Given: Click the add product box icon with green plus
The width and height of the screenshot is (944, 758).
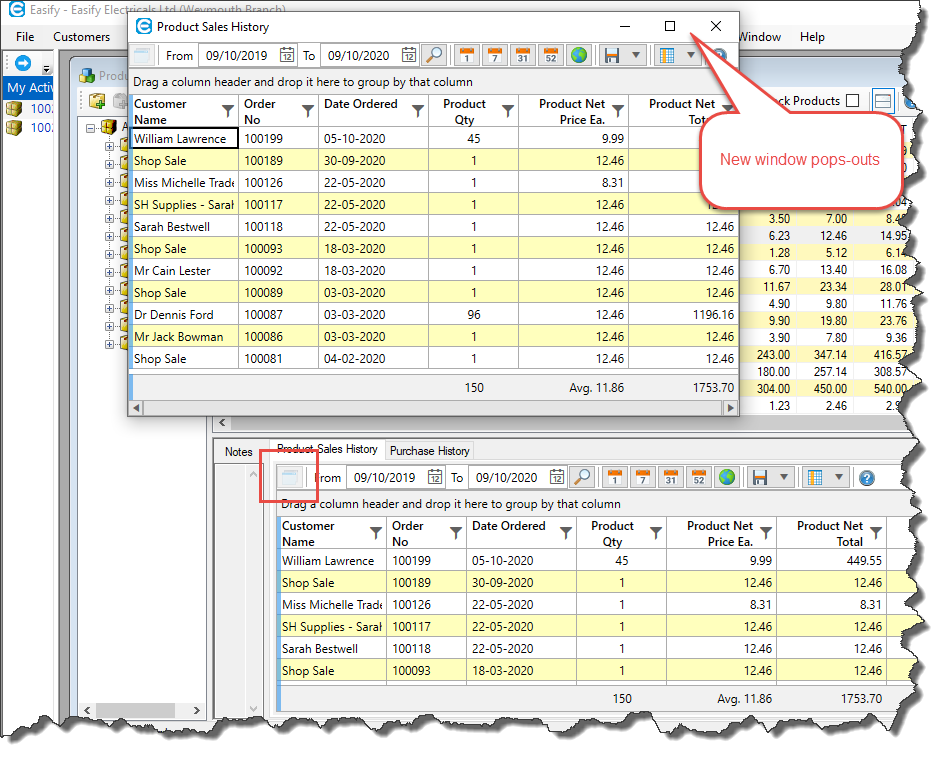Looking at the screenshot, I should point(97,101).
